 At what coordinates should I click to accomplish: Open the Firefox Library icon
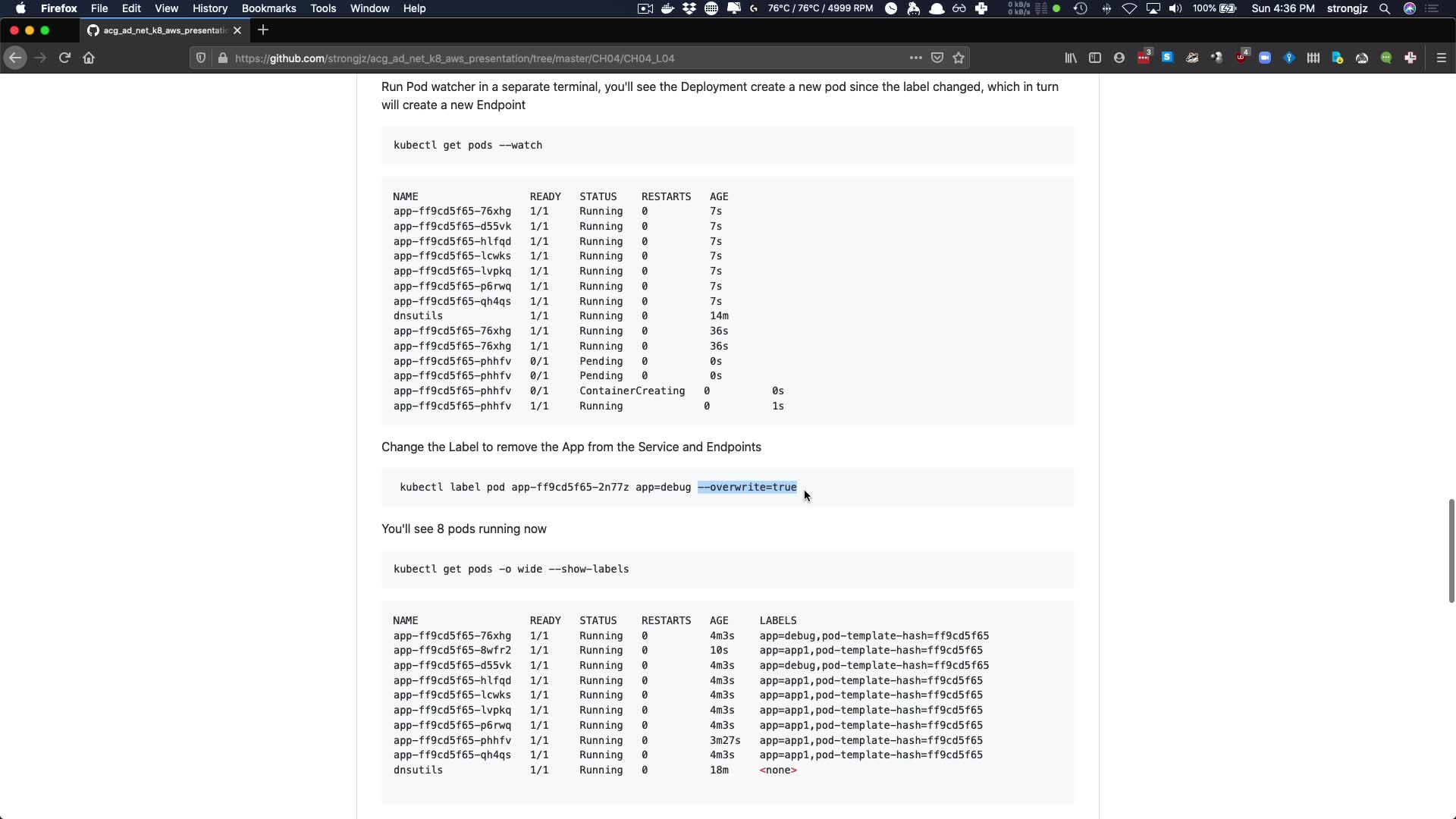click(1070, 58)
